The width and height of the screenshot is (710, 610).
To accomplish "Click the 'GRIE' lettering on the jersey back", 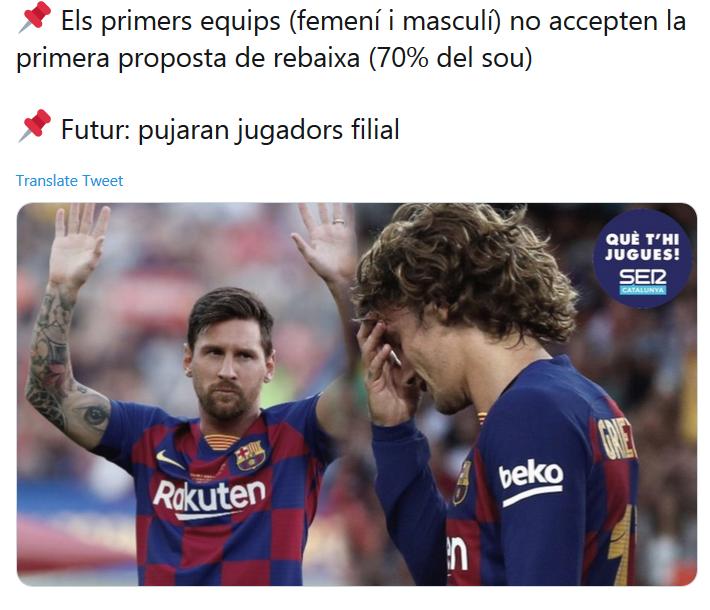I will 616,439.
